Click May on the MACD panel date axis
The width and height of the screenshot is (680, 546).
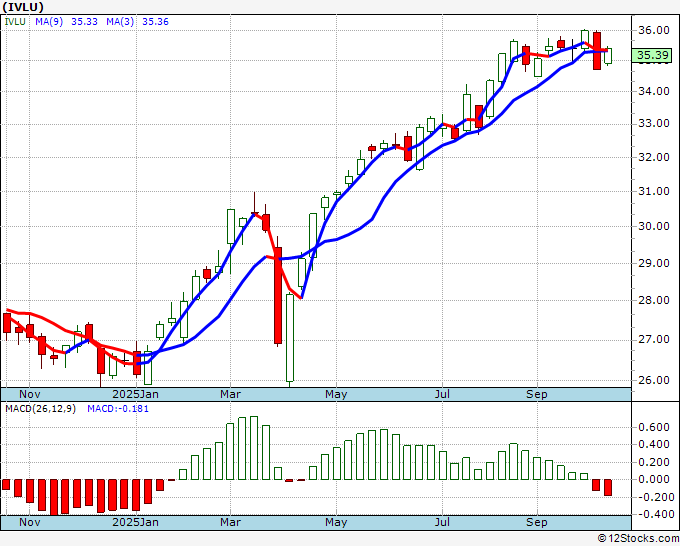click(x=336, y=522)
